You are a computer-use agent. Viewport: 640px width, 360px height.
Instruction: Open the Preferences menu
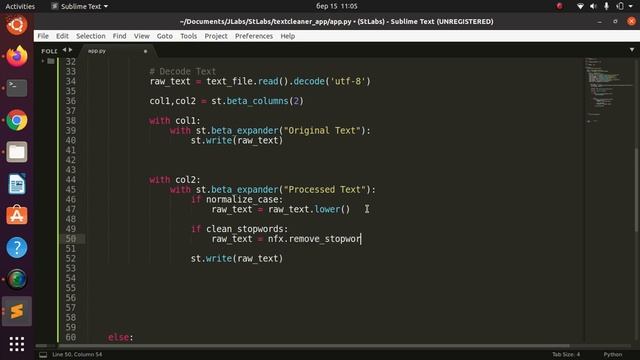(254, 36)
